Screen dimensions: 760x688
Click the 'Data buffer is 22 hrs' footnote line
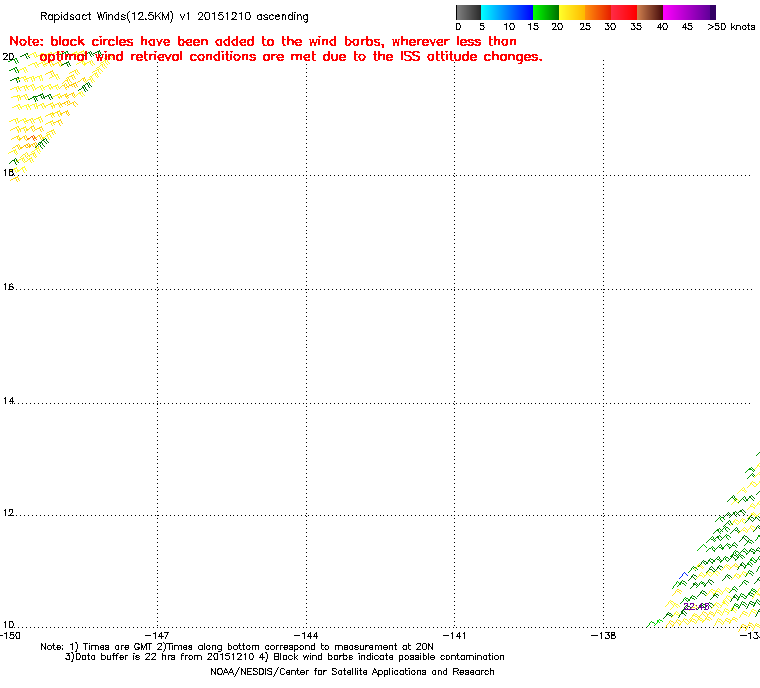(x=285, y=657)
